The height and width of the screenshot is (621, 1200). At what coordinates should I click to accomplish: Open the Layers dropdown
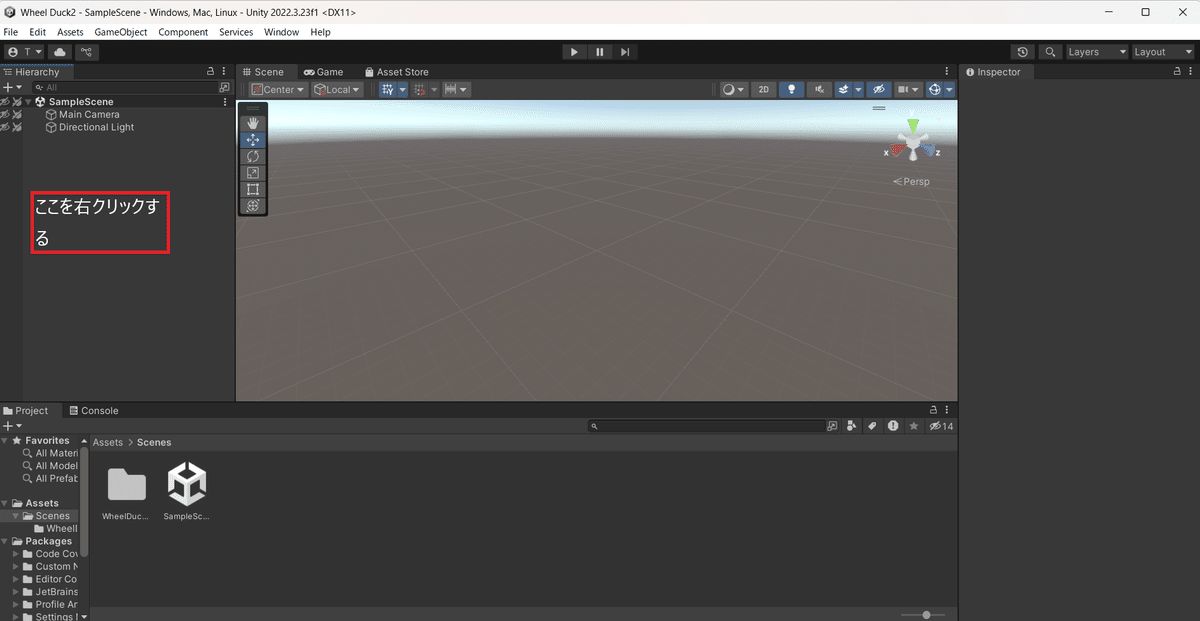[1097, 52]
